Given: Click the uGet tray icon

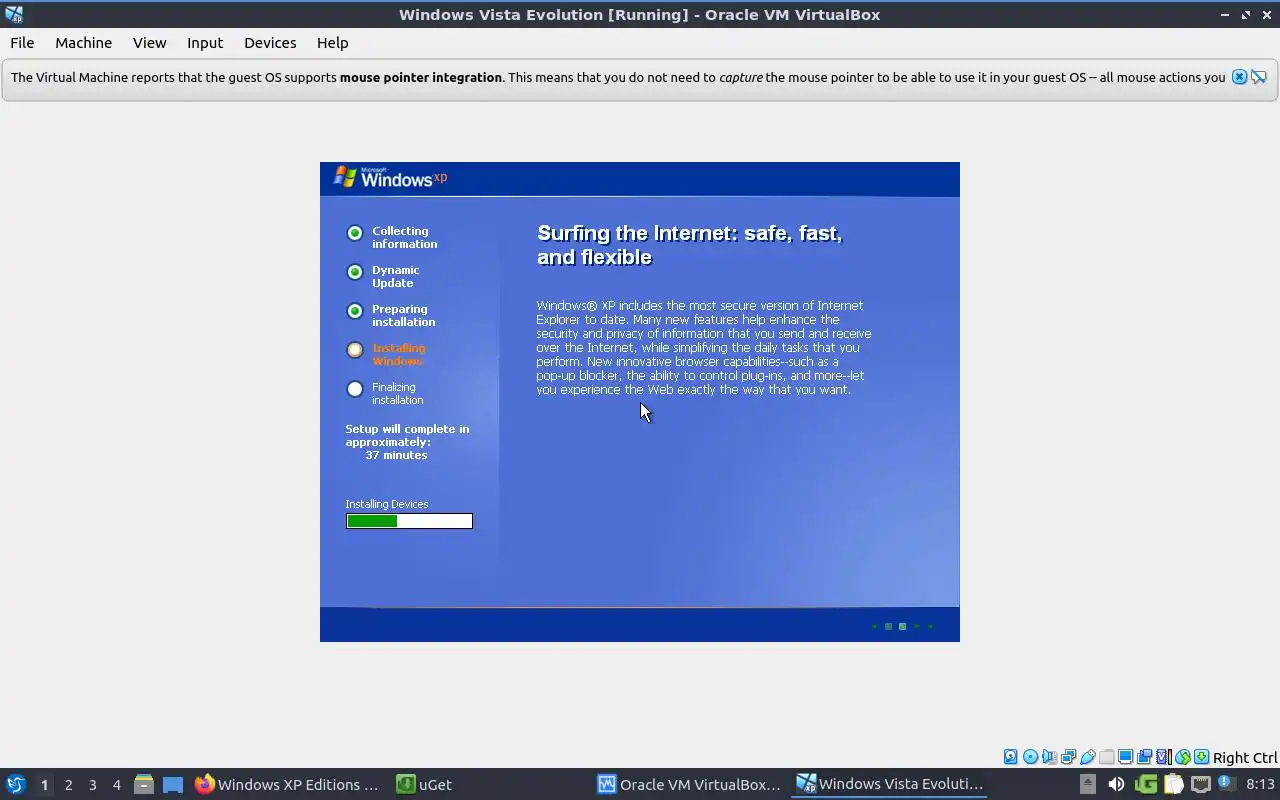Looking at the screenshot, I should pyautogui.click(x=1146, y=784).
